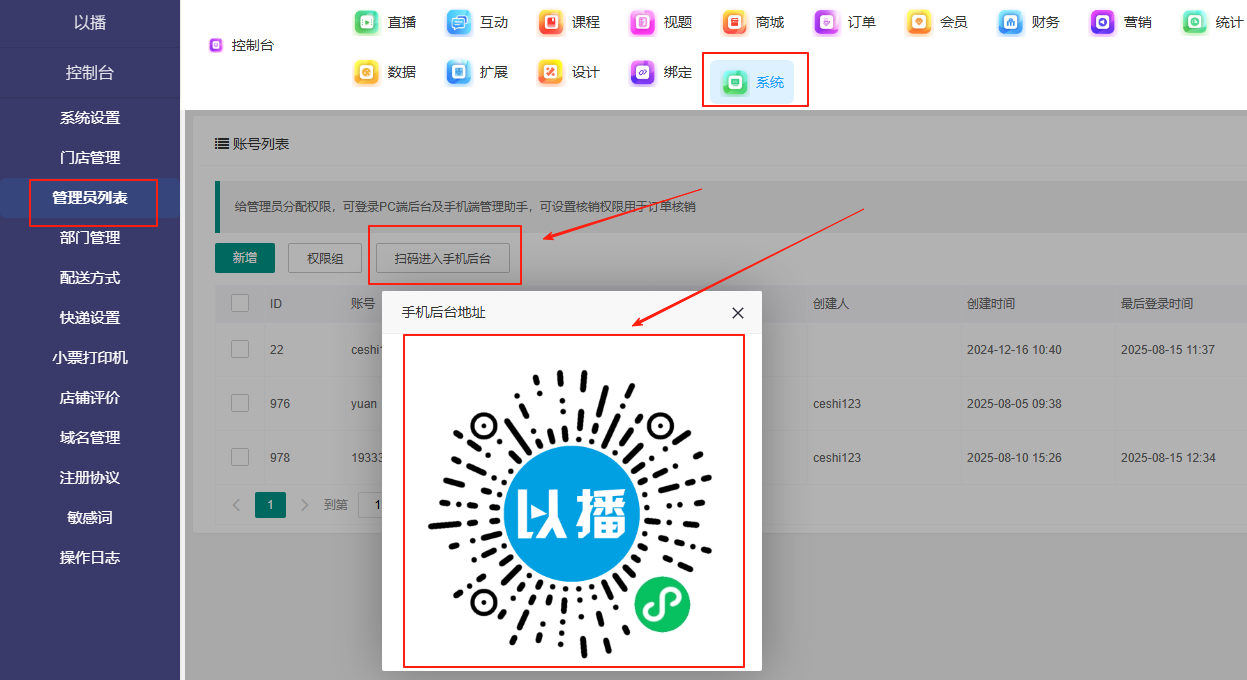Image resolution: width=1247 pixels, height=680 pixels.
Task: Open the 订单 orders icon
Action: click(827, 22)
